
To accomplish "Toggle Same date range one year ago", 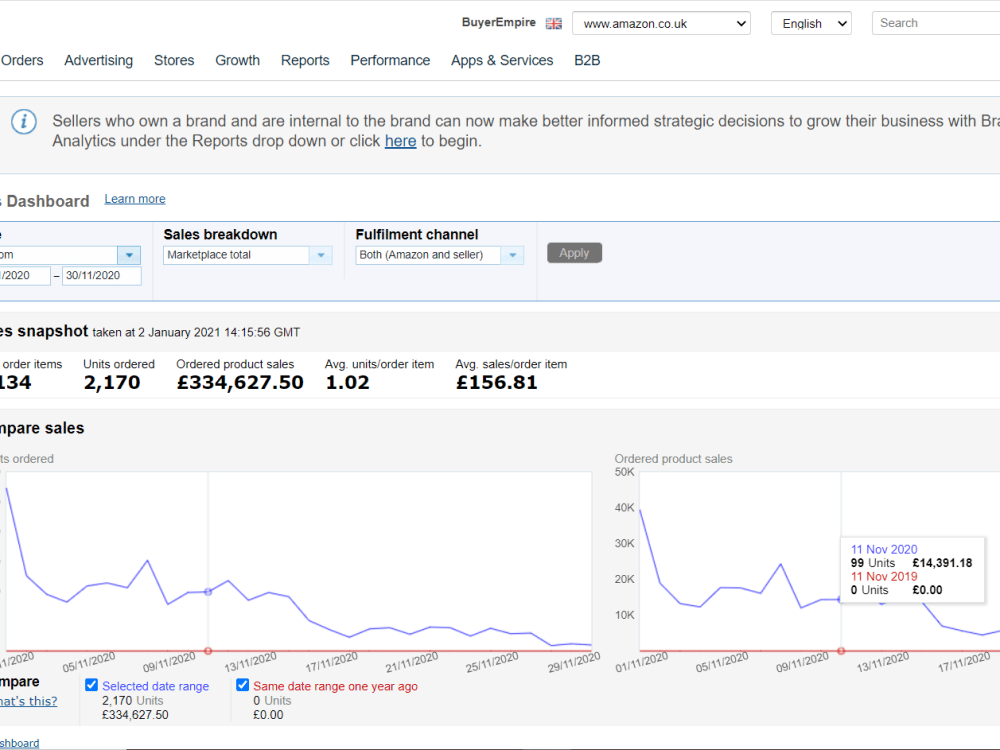I will (242, 685).
